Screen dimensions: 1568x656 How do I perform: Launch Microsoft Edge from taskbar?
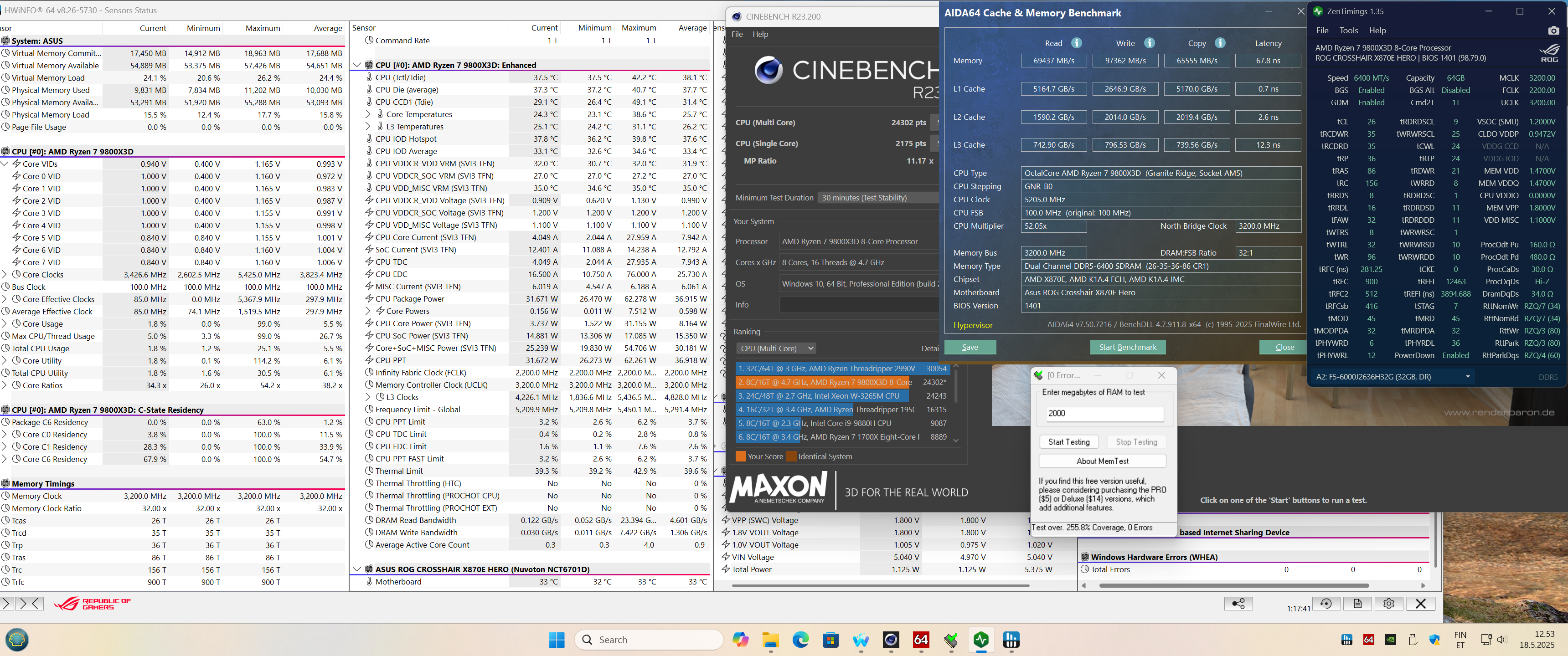(x=800, y=640)
